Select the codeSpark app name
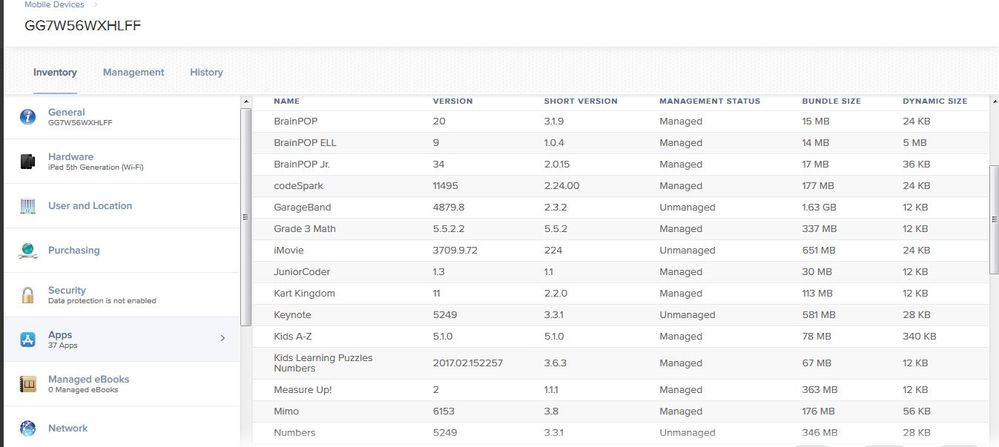Screen dimensions: 999x447 298,186
